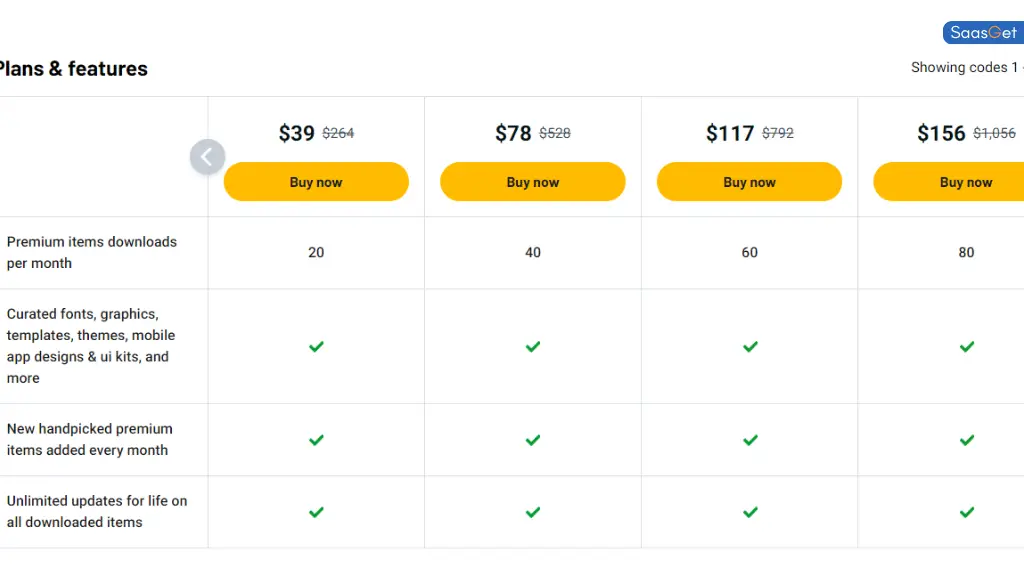The width and height of the screenshot is (1024, 576).
Task: Click the unlimited updates checkmark in the $156 column
Action: tap(966, 512)
